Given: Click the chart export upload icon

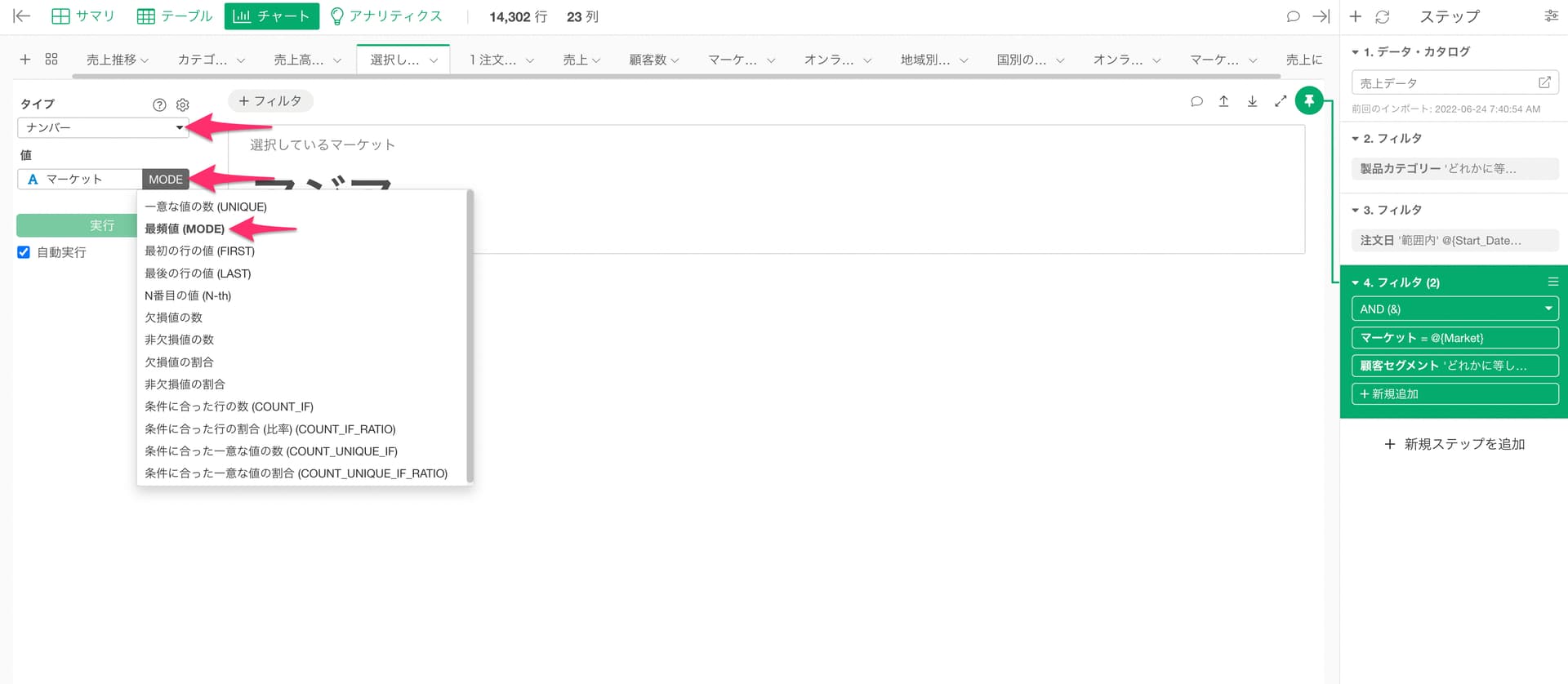Looking at the screenshot, I should pyautogui.click(x=1223, y=101).
